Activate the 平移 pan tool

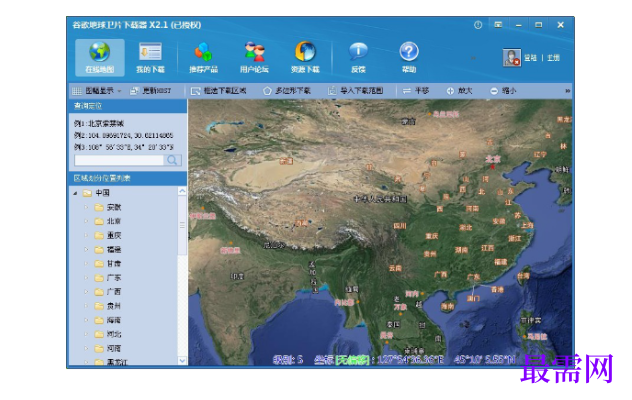point(416,91)
